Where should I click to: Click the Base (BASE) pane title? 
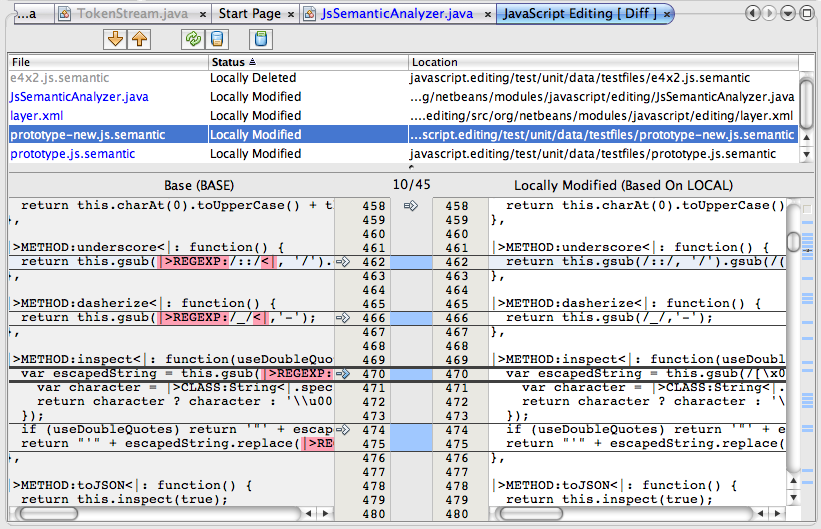click(x=199, y=185)
